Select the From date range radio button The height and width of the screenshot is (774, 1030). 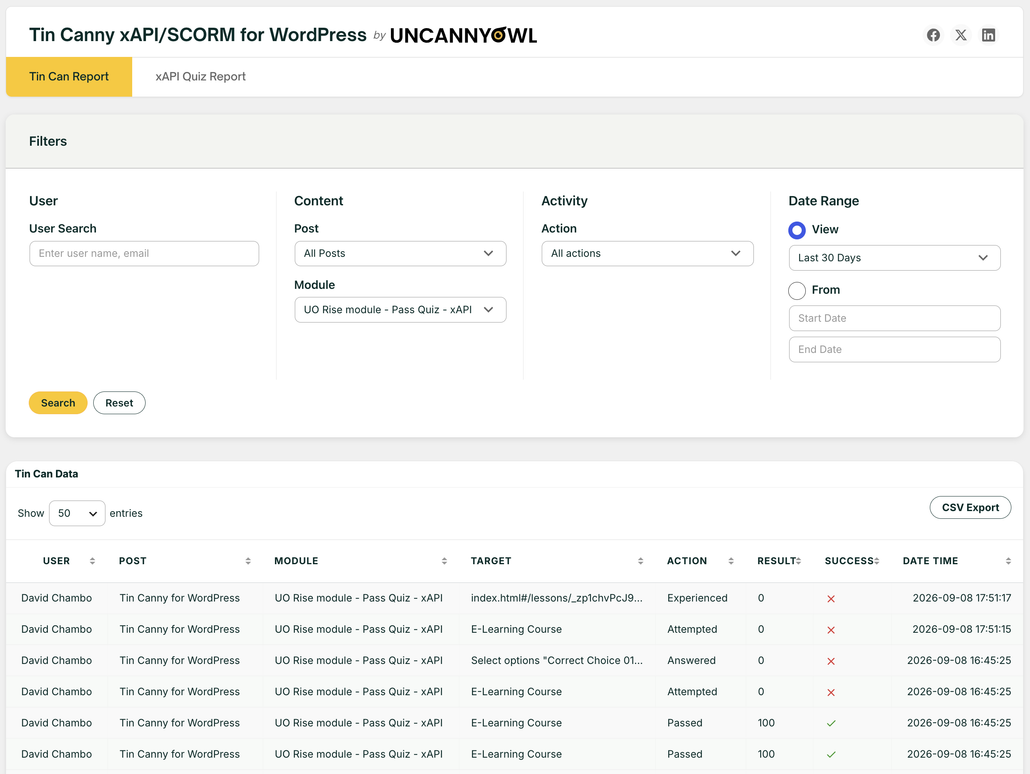click(x=797, y=290)
